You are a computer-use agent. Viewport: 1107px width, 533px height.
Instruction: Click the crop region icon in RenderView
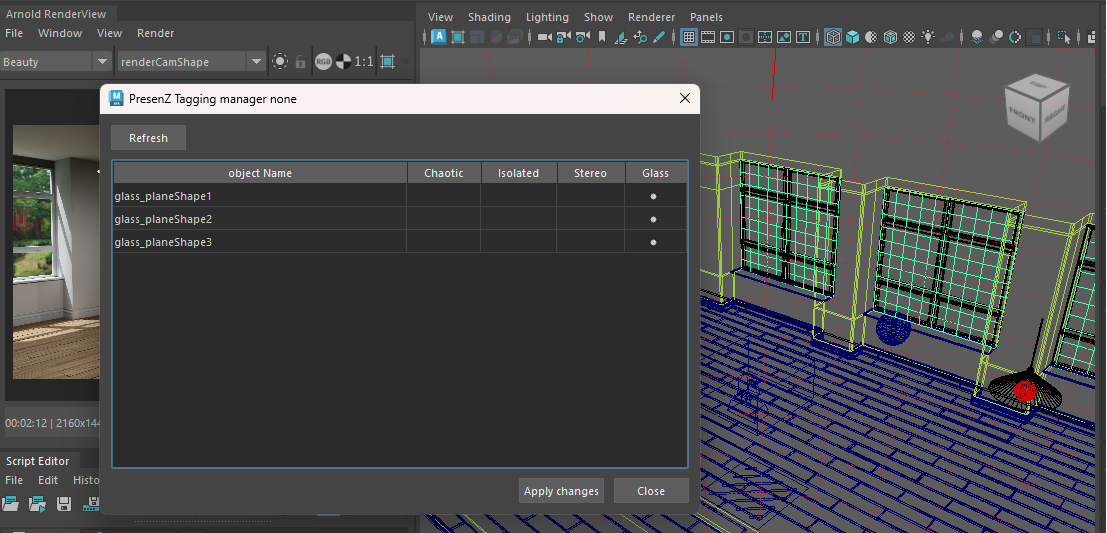(x=387, y=62)
